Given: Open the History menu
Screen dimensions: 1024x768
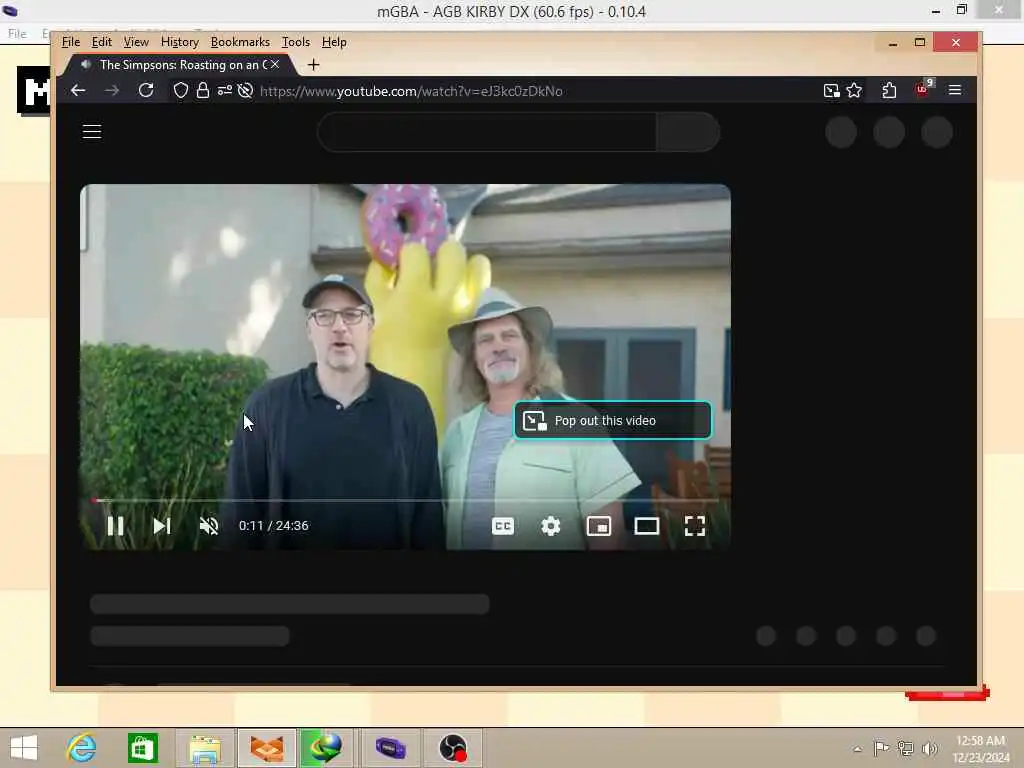Looking at the screenshot, I should (180, 42).
